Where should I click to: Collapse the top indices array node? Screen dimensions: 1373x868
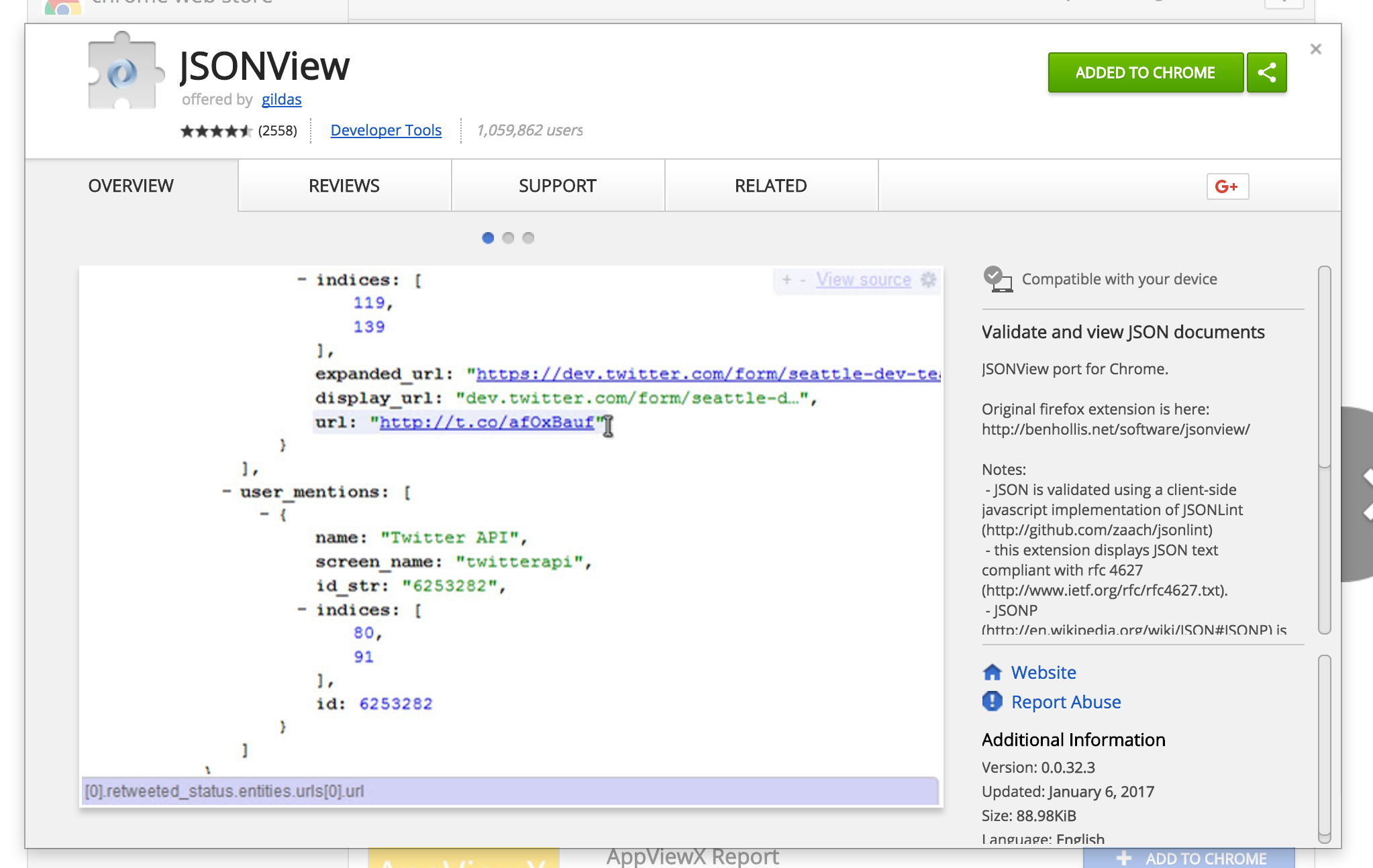302,280
